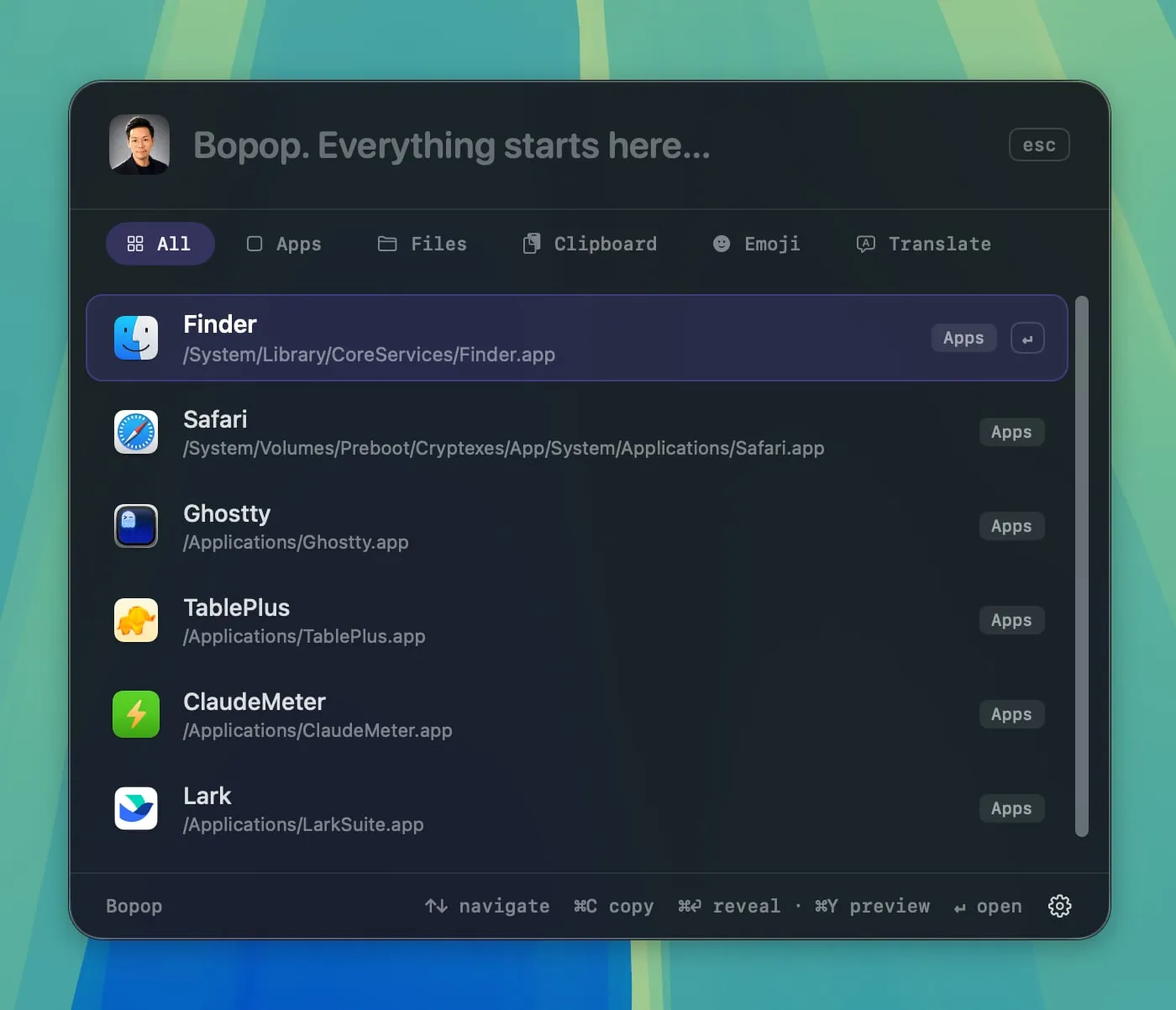1176x1010 pixels.
Task: Open the Files tab
Action: [423, 244]
